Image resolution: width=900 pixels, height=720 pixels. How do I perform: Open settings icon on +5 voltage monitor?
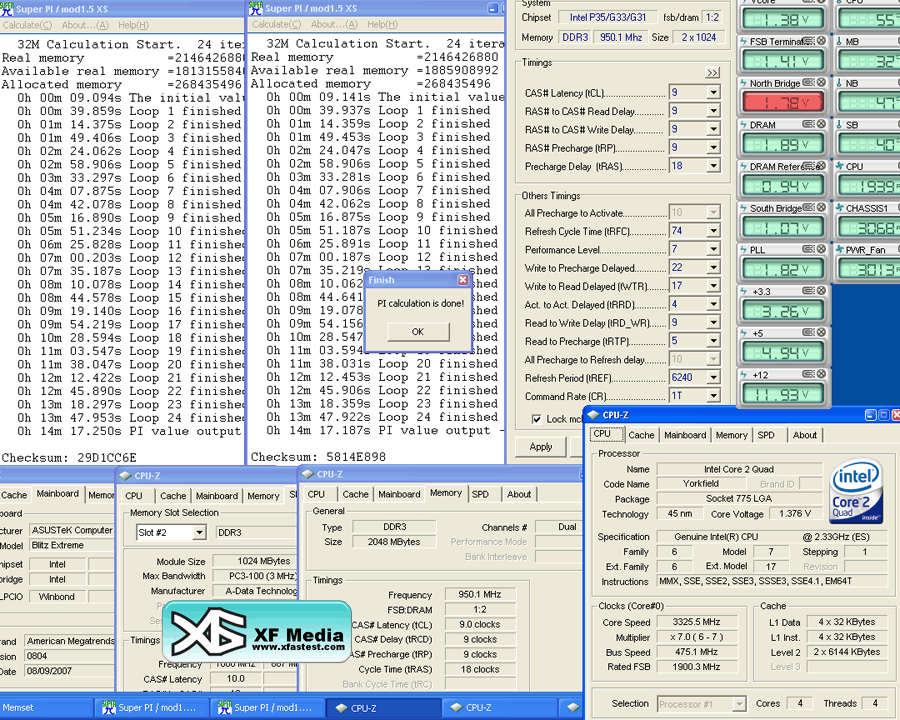click(x=808, y=332)
